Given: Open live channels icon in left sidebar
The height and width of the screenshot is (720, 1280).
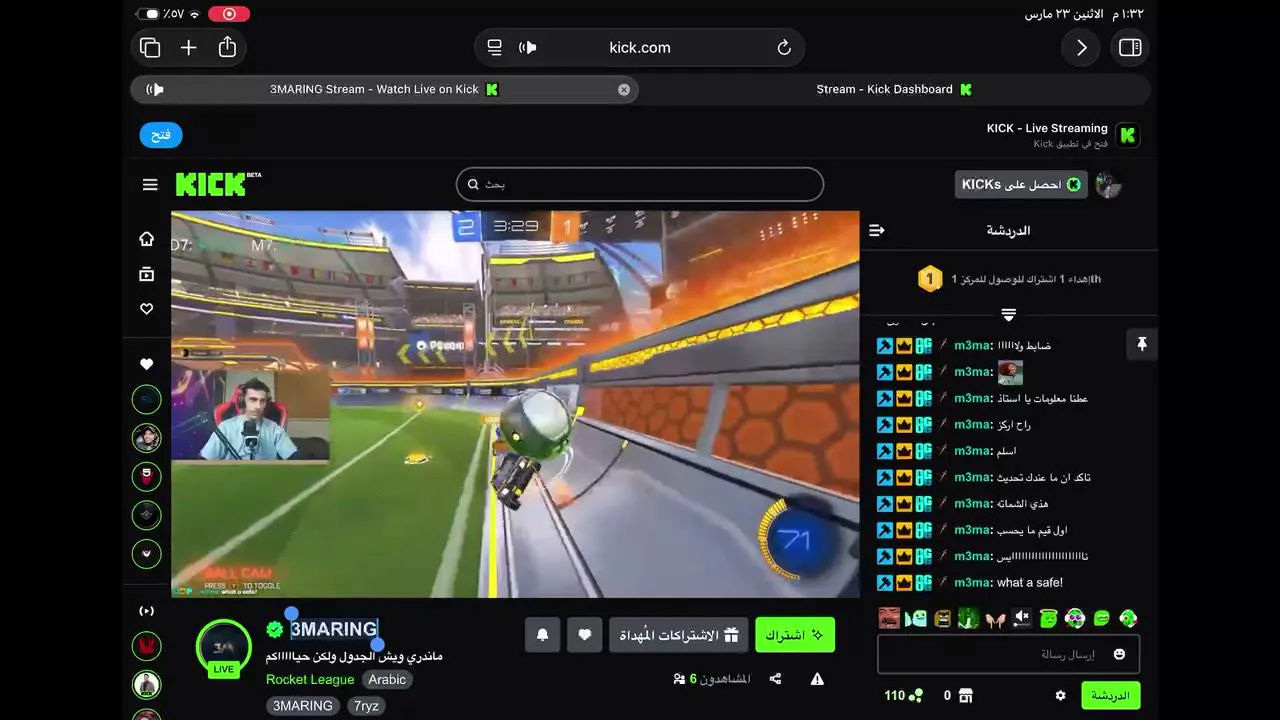Looking at the screenshot, I should 147,610.
